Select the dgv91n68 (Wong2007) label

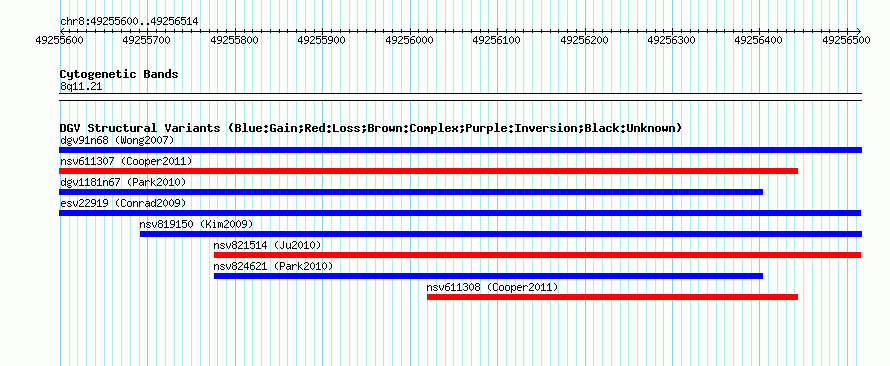[x=117, y=140]
